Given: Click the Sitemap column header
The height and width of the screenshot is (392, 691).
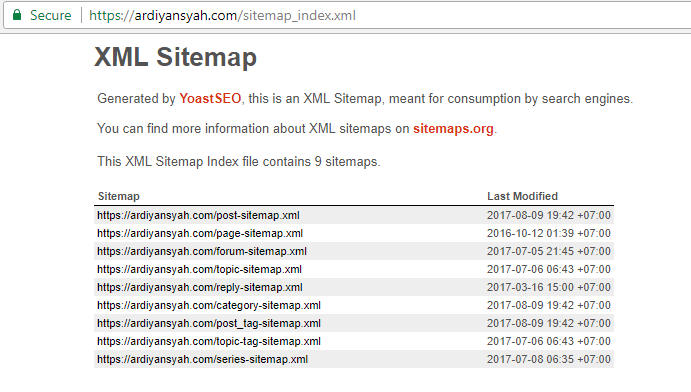Looking at the screenshot, I should point(119,196).
